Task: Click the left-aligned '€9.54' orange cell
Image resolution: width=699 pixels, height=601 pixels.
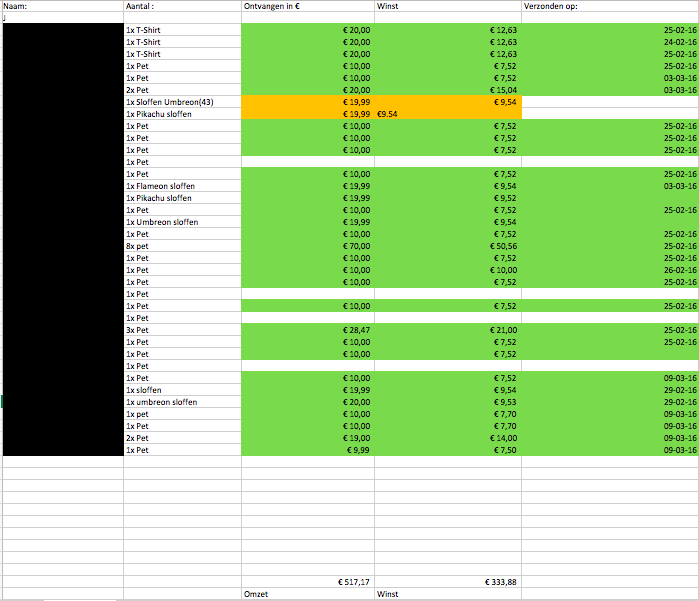Action: click(448, 114)
